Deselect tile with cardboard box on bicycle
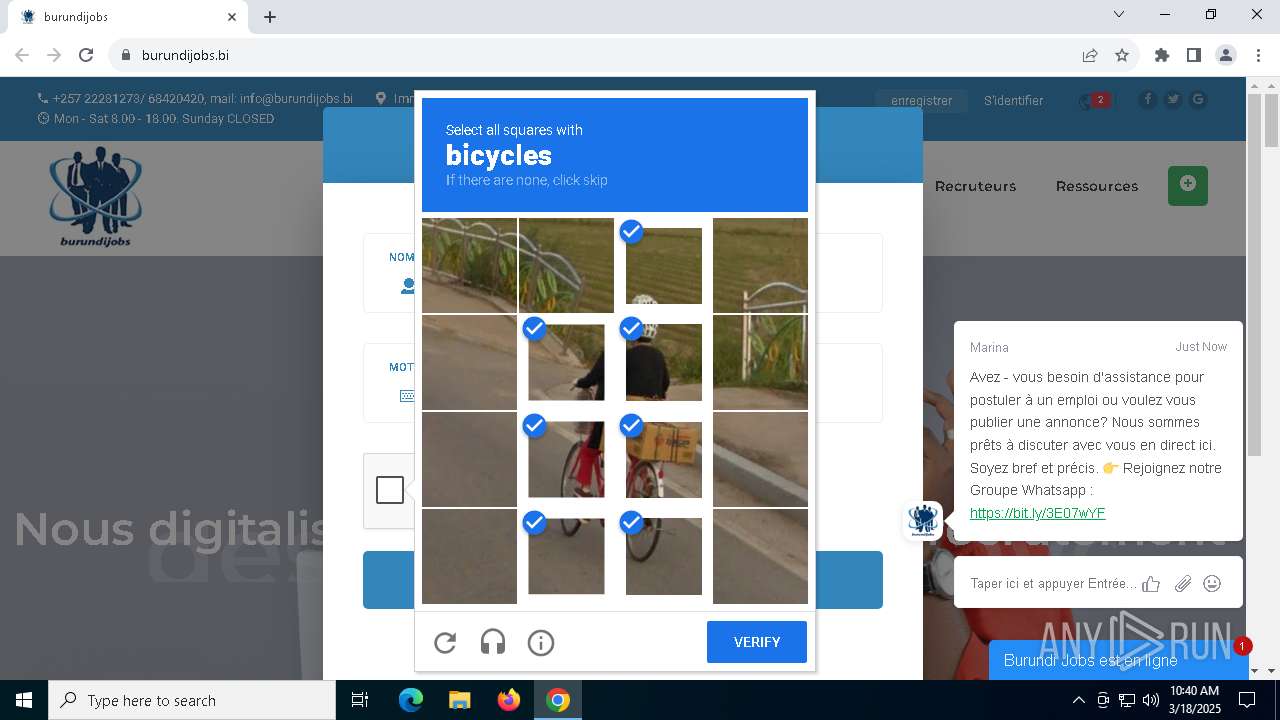Viewport: 1280px width, 720px height. [664, 459]
